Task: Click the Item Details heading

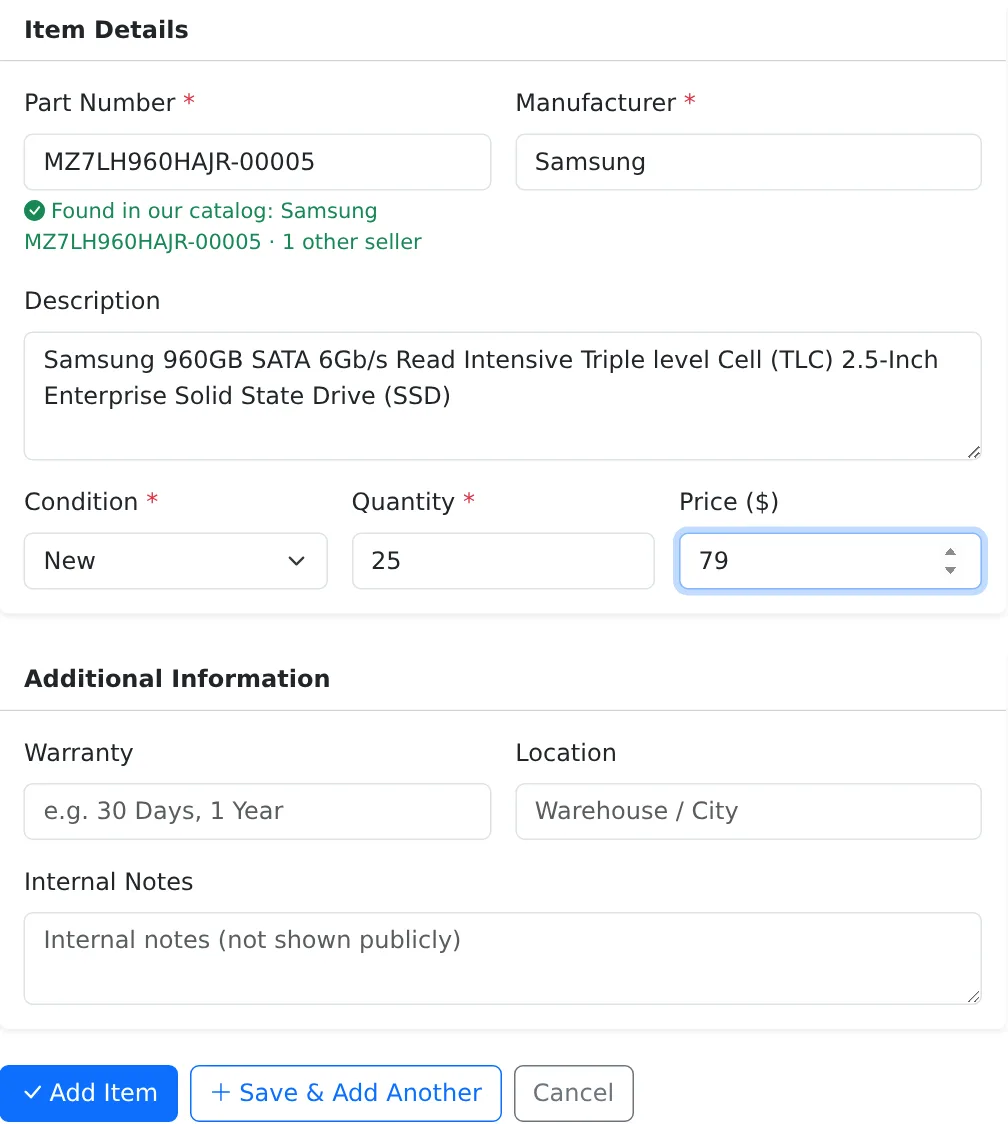Action: point(106,30)
